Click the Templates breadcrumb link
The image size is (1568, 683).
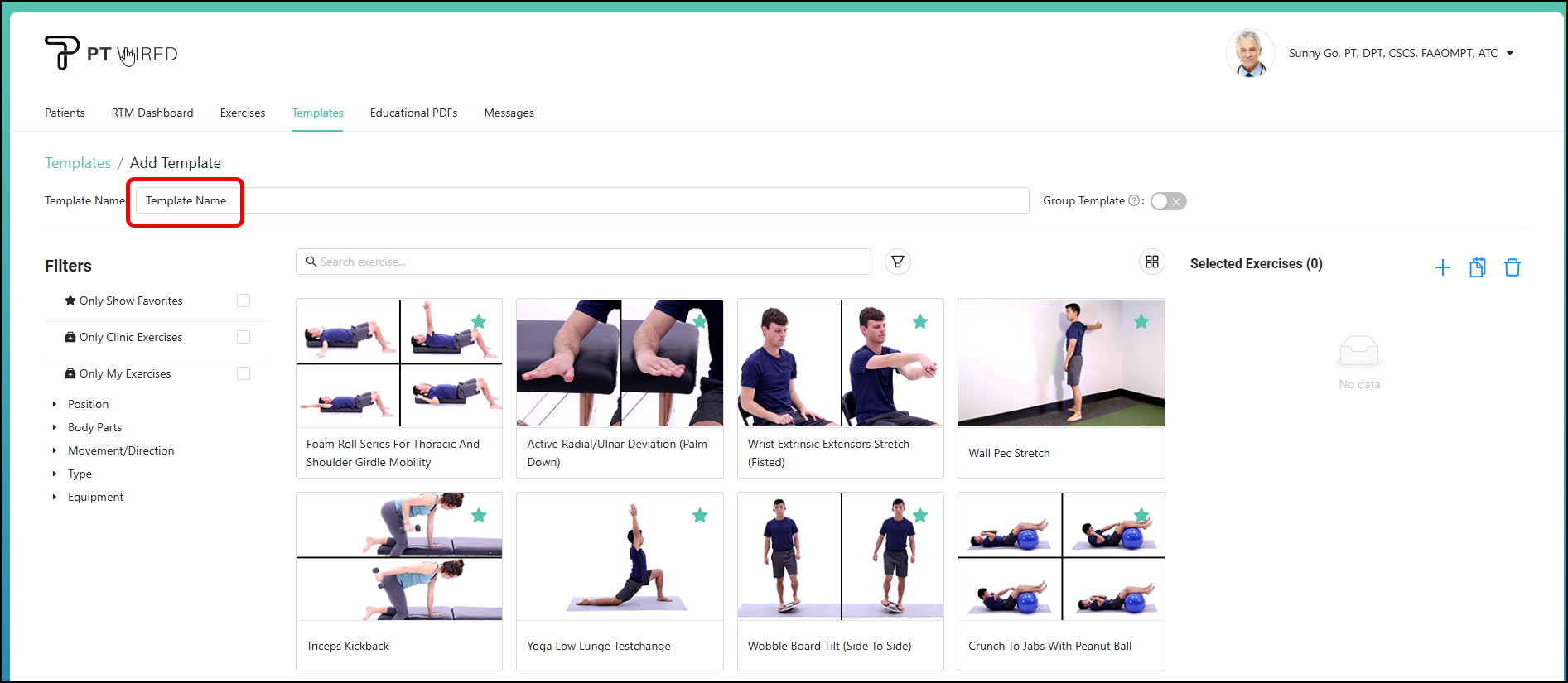click(78, 163)
